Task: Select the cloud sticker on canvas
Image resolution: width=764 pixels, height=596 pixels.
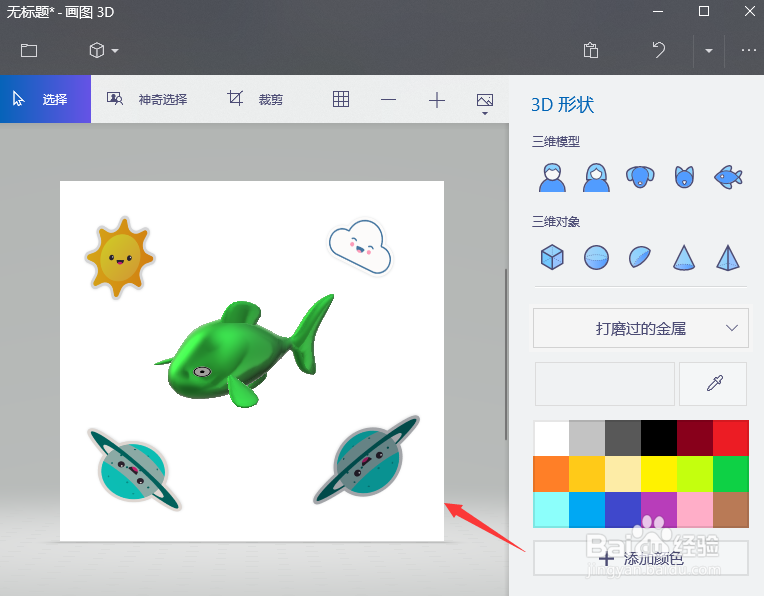Action: tap(360, 246)
